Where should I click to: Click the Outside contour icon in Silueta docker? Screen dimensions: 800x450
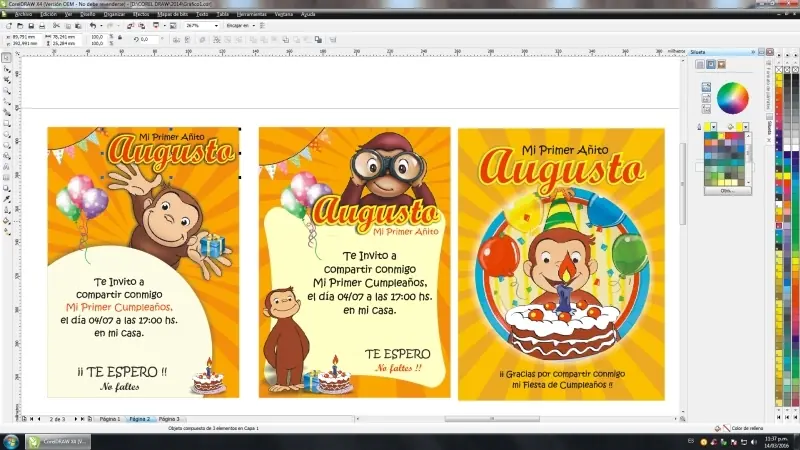[721, 64]
